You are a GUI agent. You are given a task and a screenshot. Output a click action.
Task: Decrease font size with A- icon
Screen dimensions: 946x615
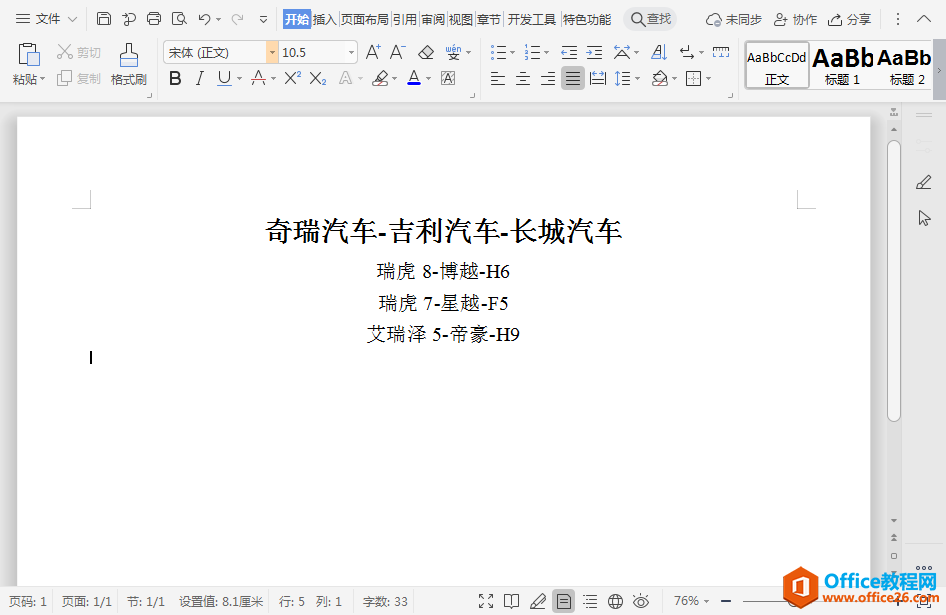(x=398, y=53)
